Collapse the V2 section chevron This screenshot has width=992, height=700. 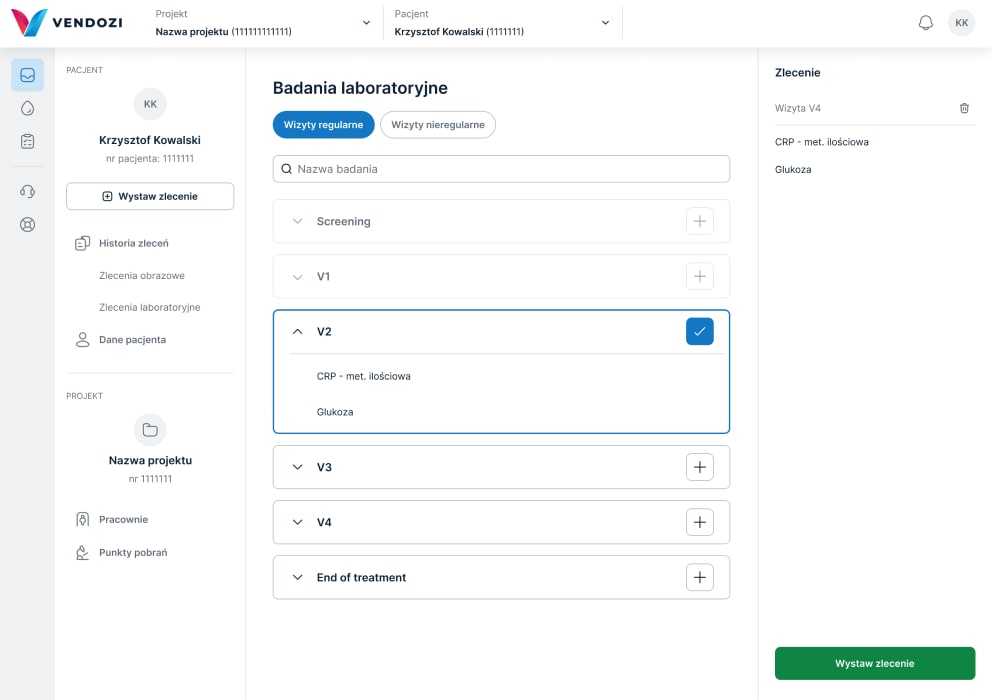pyautogui.click(x=297, y=331)
